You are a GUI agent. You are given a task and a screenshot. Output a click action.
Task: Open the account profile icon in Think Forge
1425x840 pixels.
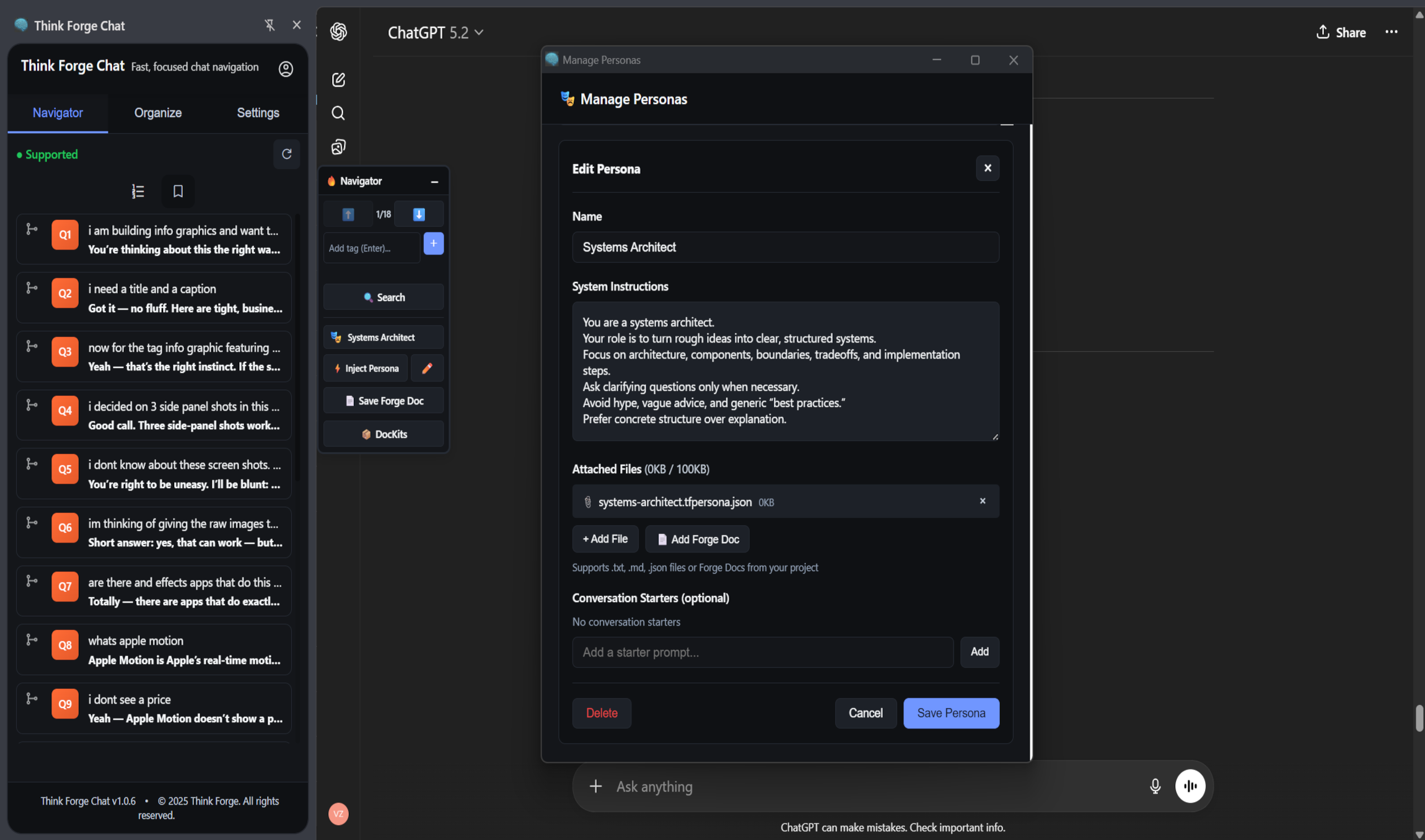286,69
